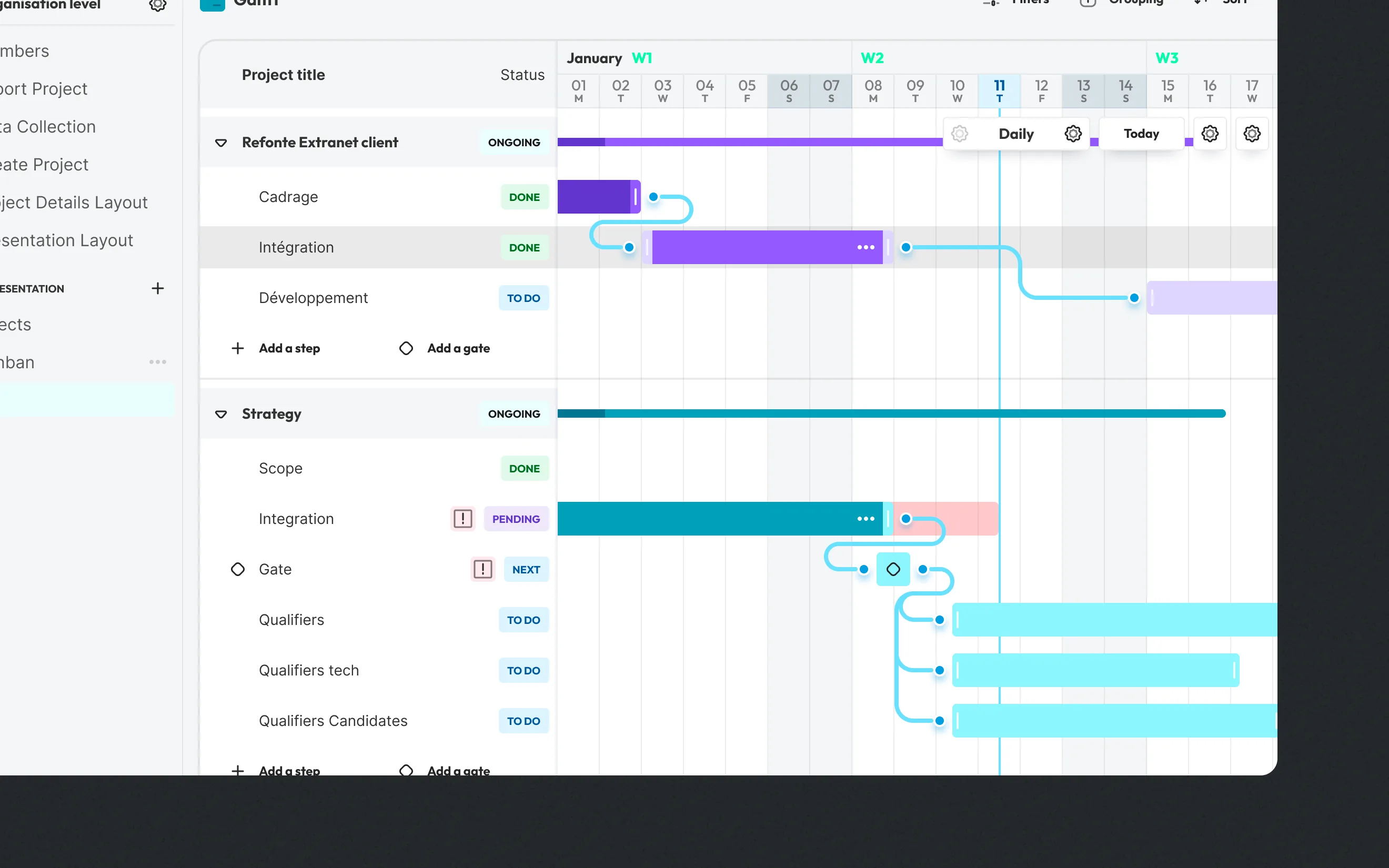Click the Refonte Extranet purple progress bar
The image size is (1389, 868).
point(750,143)
